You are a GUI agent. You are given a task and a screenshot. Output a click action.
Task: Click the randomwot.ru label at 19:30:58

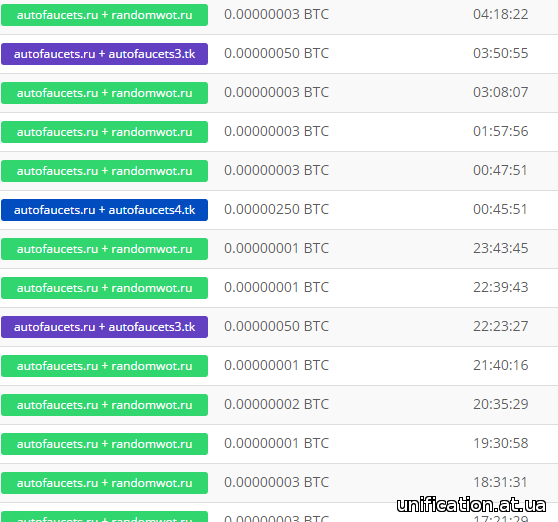[104, 444]
